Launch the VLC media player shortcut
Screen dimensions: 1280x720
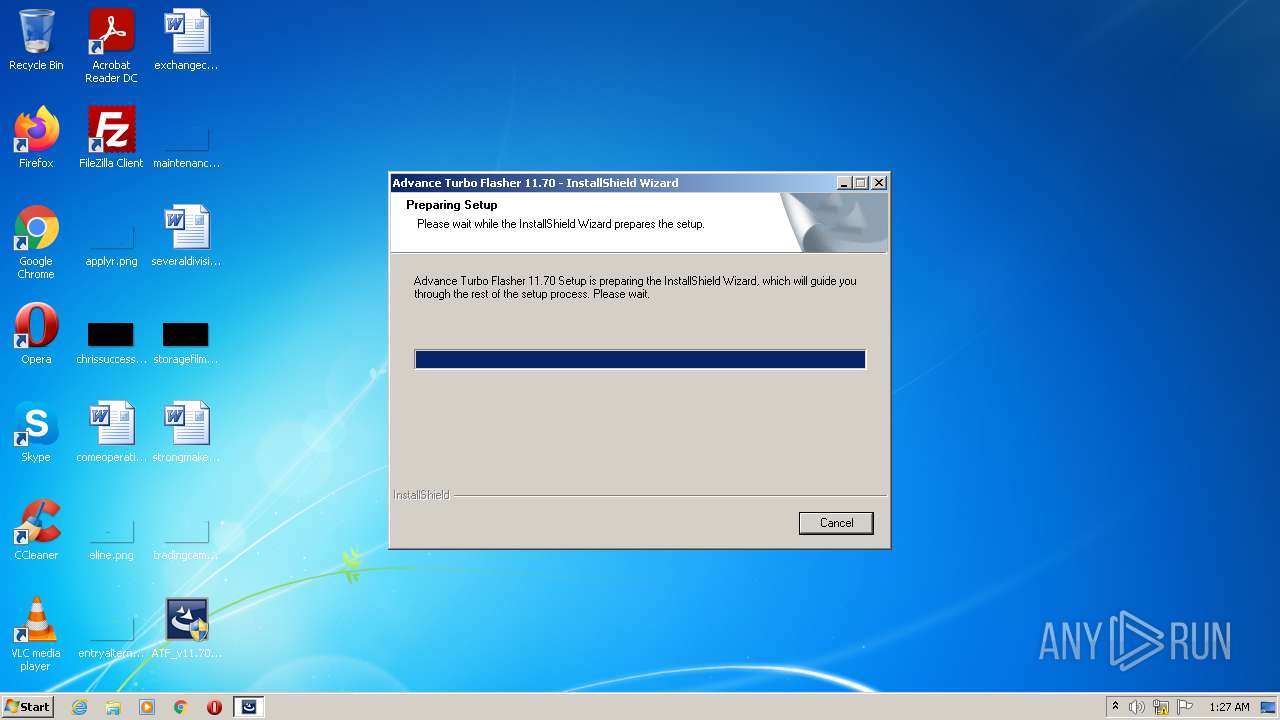point(36,634)
